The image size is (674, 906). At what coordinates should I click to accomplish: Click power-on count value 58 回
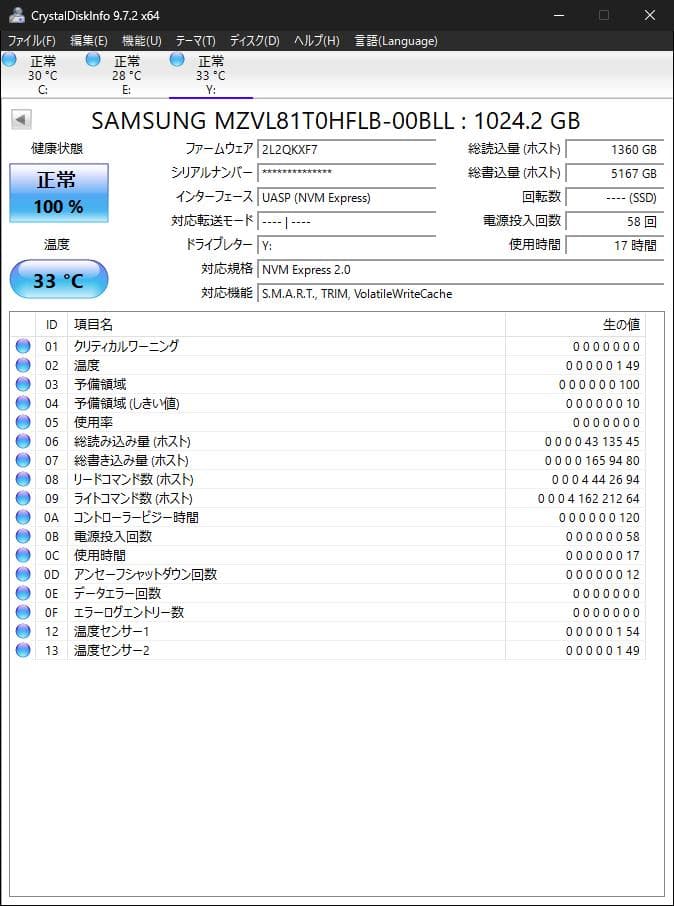[614, 222]
